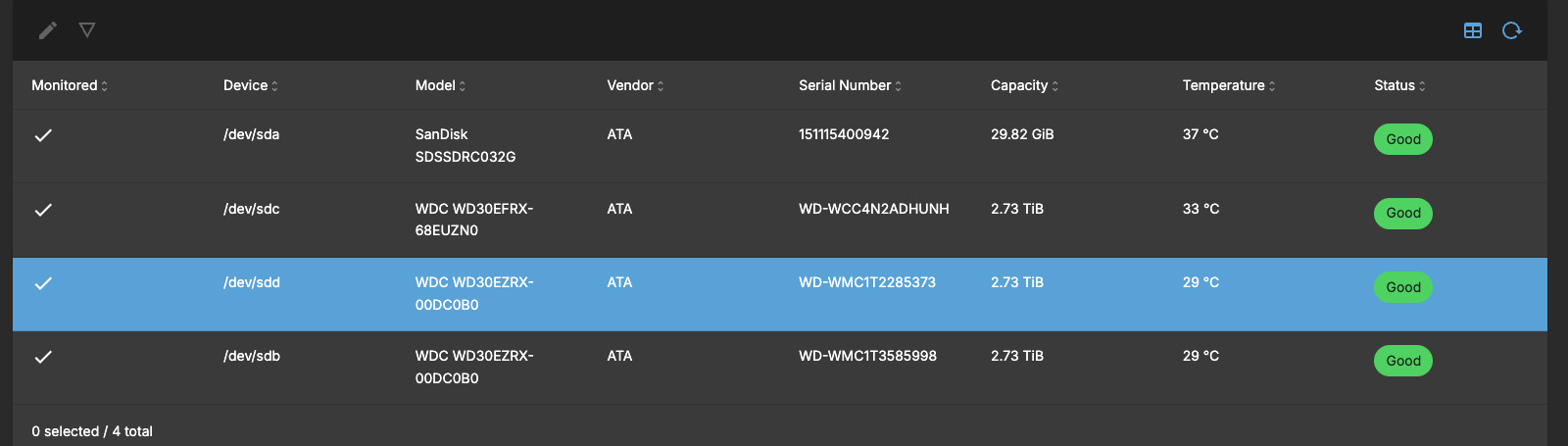This screenshot has width=1568, height=446.
Task: Click the refresh reload icon
Action: pos(1511,30)
